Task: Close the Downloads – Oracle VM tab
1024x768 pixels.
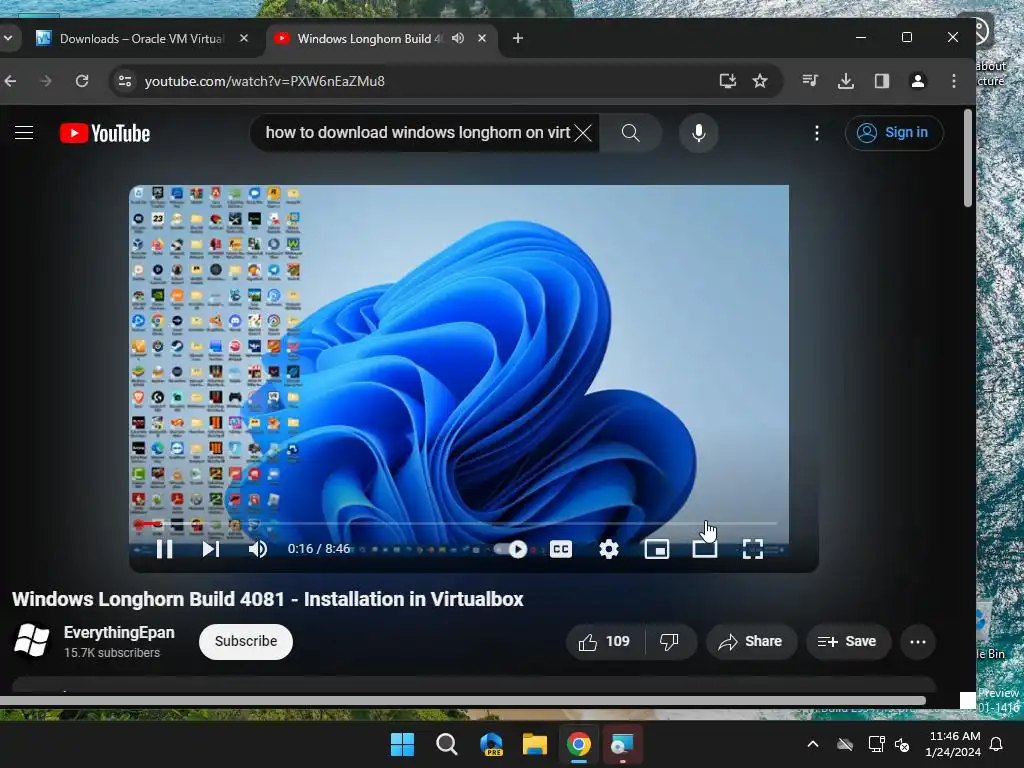Action: tap(244, 39)
